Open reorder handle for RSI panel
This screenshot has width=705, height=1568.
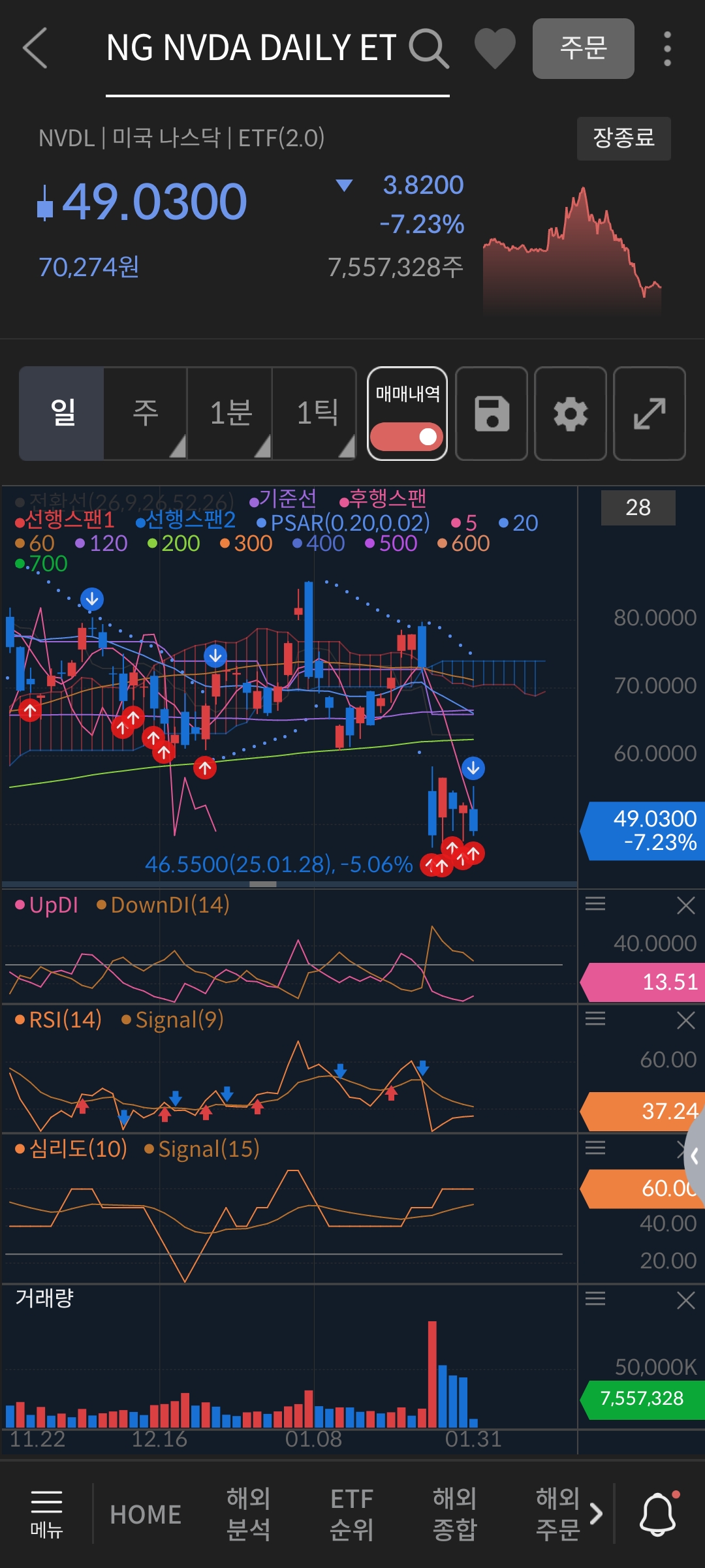pos(595,1019)
